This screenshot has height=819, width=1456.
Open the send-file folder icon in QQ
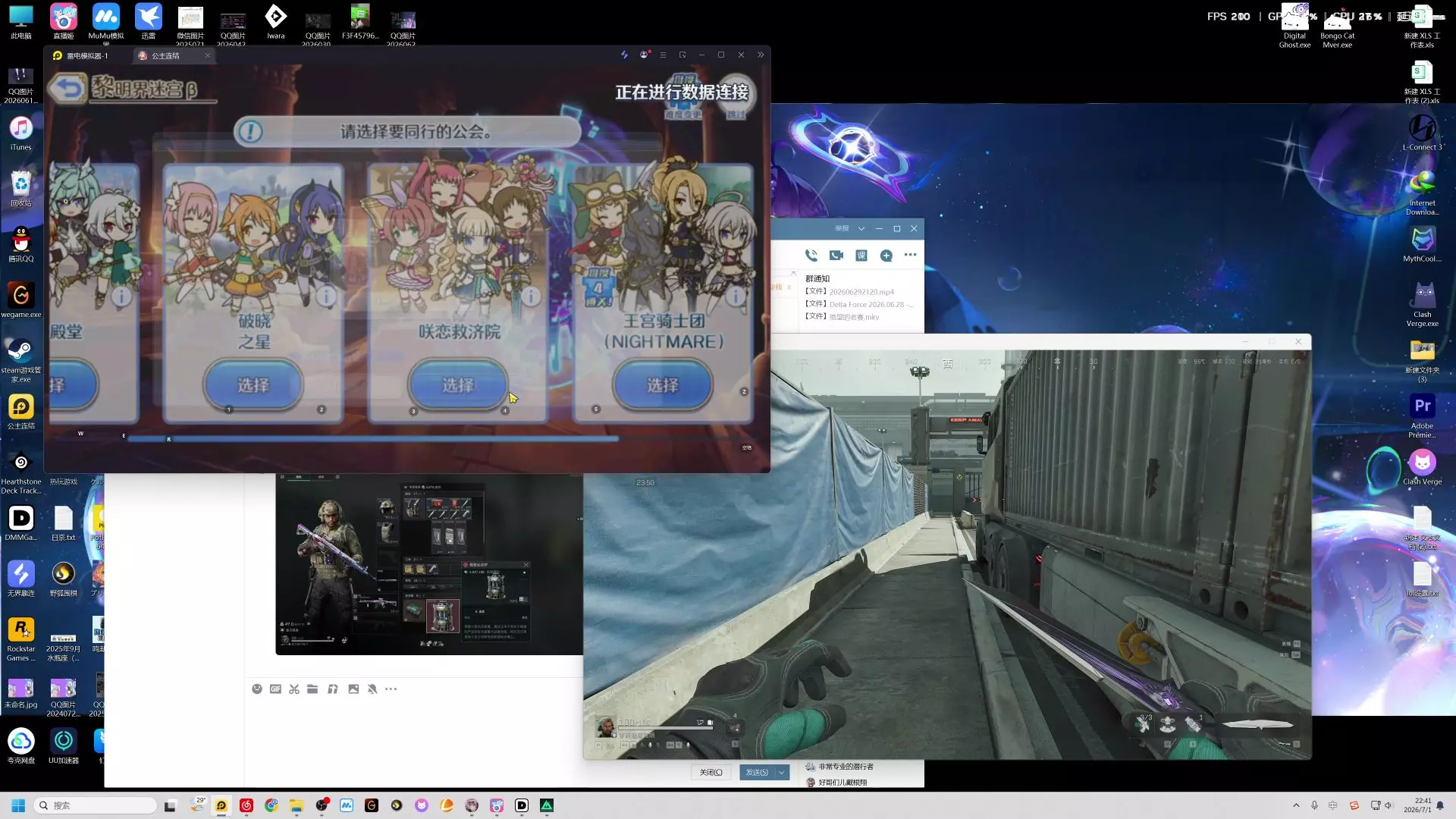tap(312, 689)
